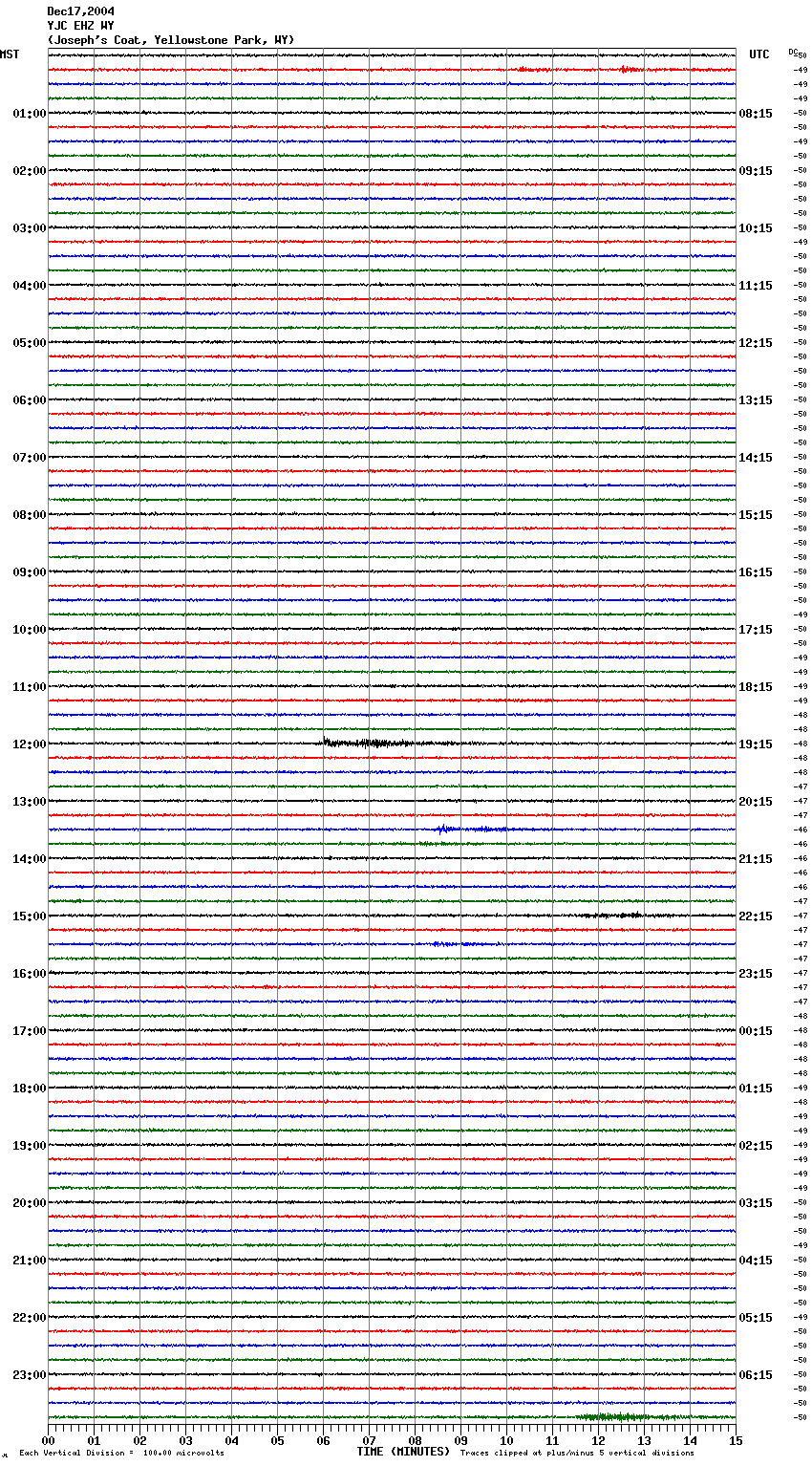Select the 11:00 MST time label

tap(30, 687)
